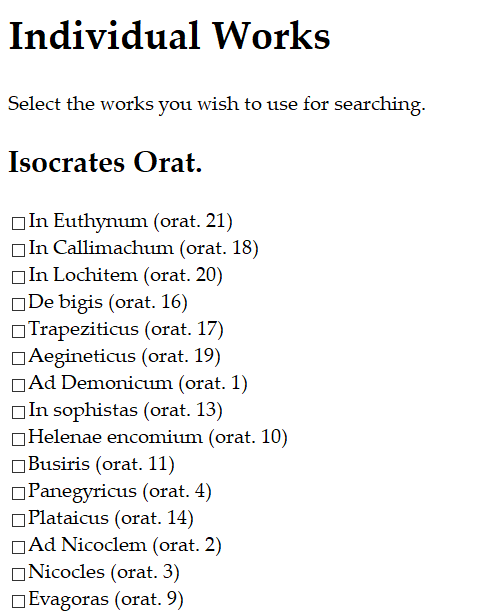Screen dimensions: 504x613
Task: Check the Nicocles (orat. 3) checkbox
Action: click(18, 574)
